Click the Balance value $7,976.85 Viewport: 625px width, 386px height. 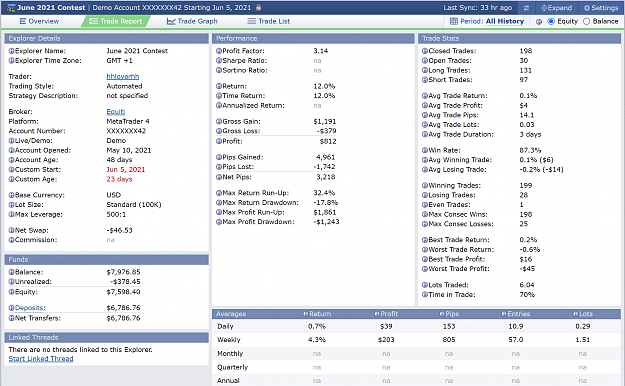(124, 272)
